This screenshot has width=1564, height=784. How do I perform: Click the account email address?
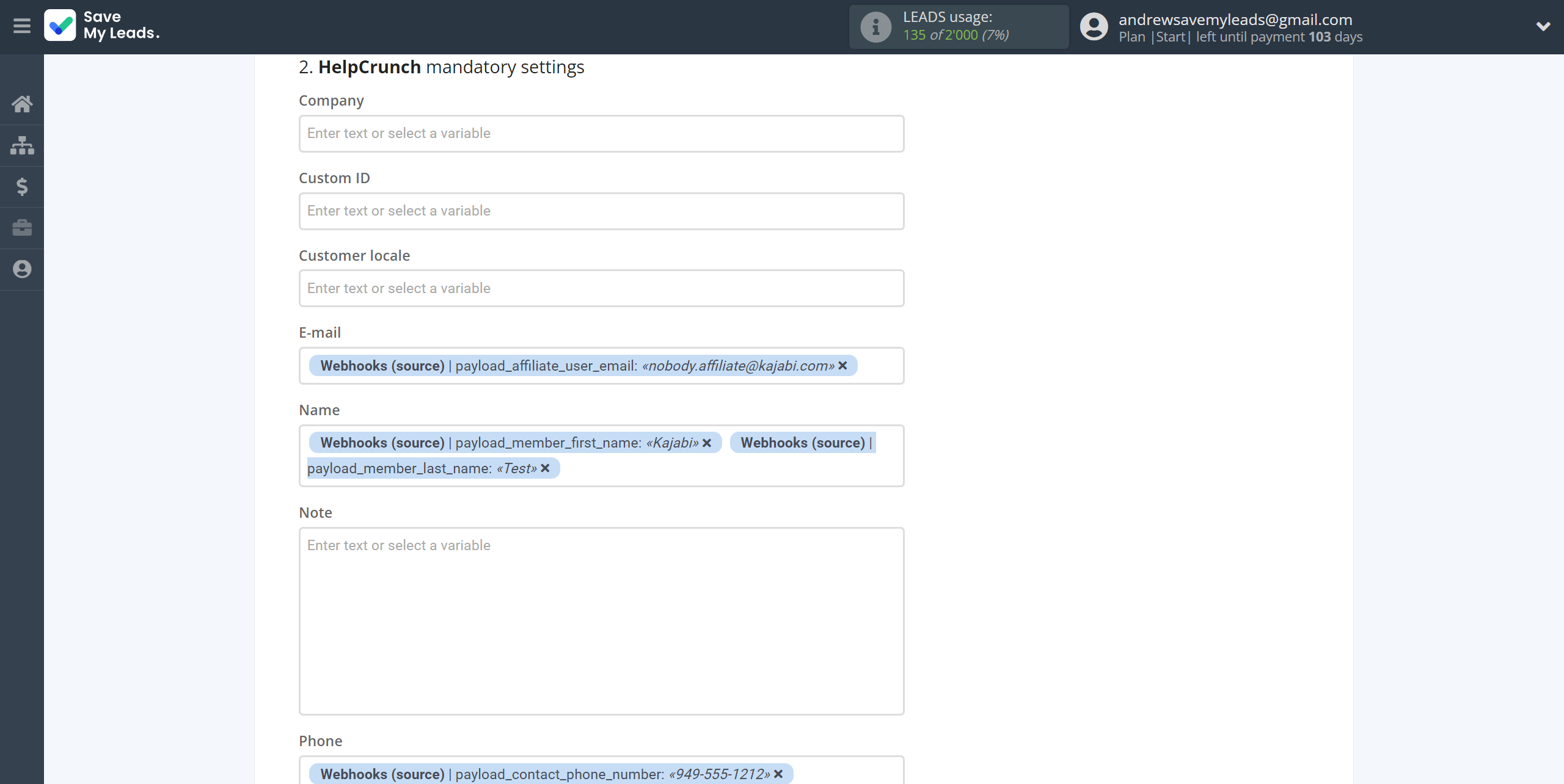click(x=1235, y=20)
